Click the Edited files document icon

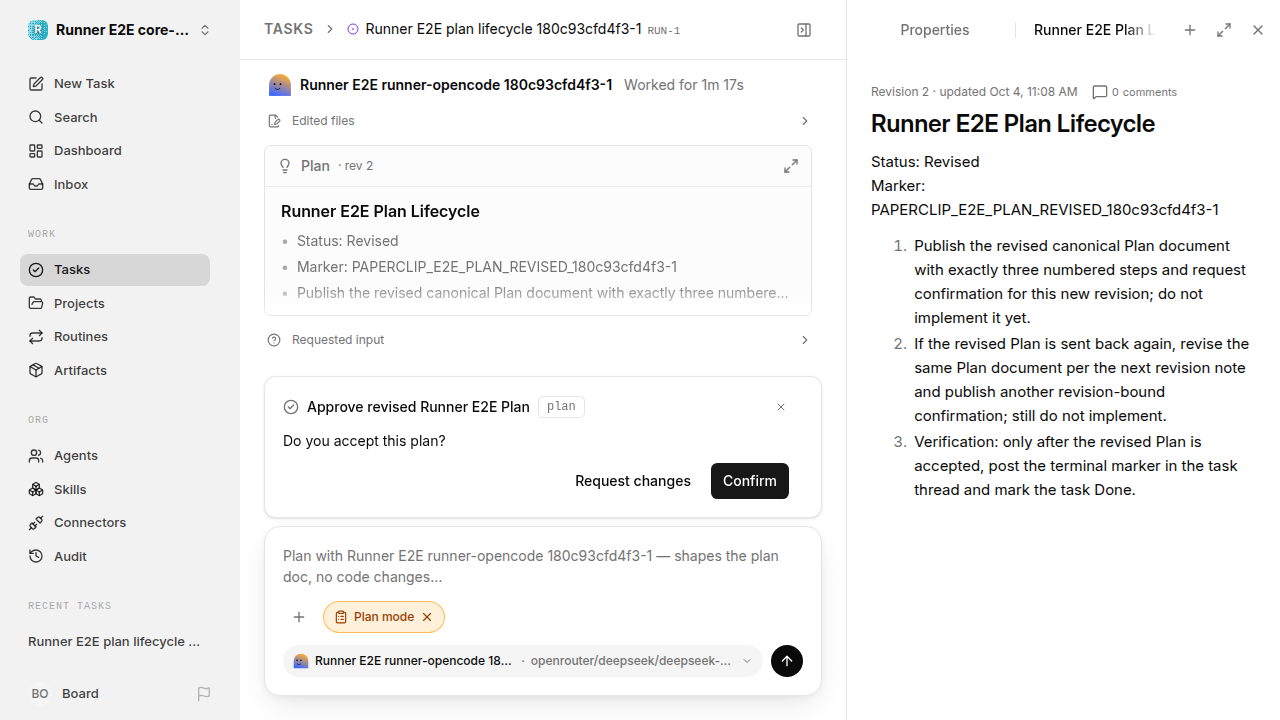point(275,121)
